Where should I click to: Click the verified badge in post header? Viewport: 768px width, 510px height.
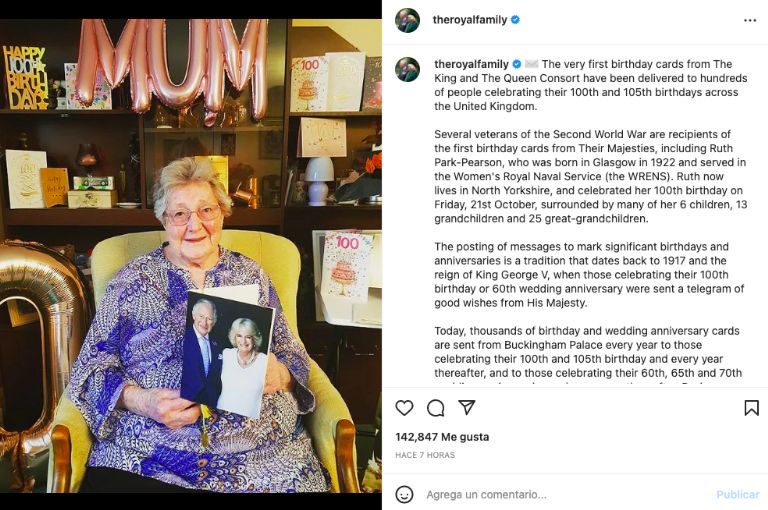[x=516, y=20]
